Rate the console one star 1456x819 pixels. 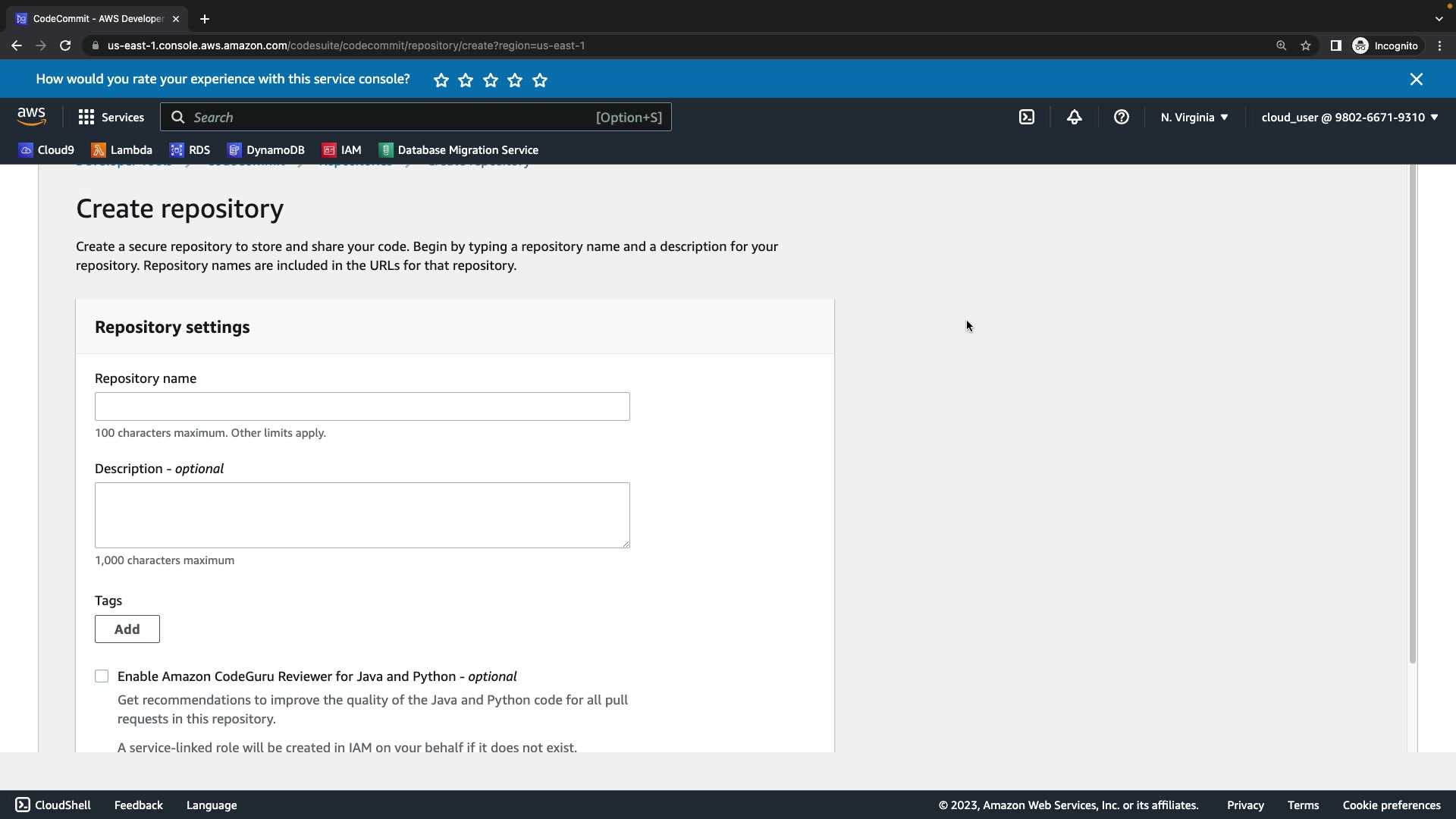(x=441, y=80)
